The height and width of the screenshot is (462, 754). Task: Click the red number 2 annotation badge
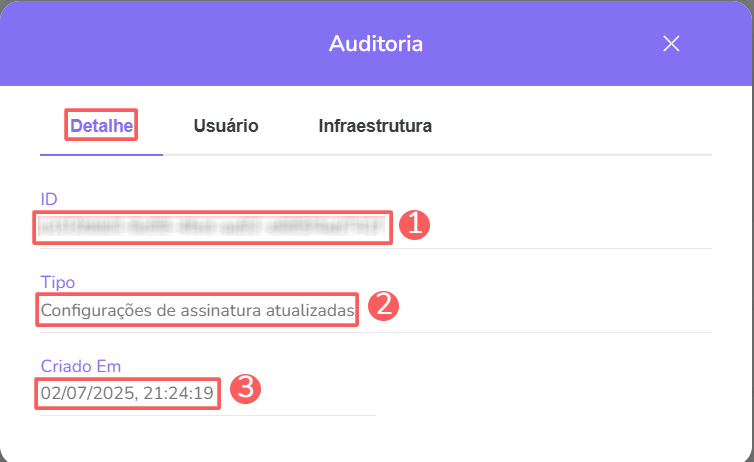click(384, 306)
